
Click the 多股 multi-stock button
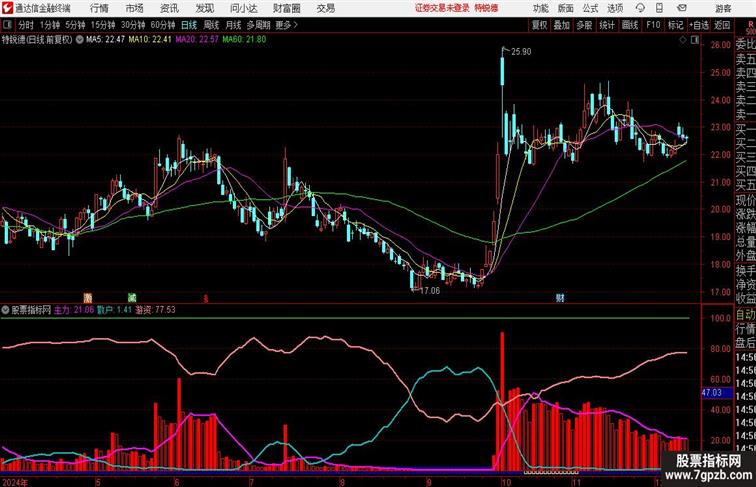tap(584, 25)
